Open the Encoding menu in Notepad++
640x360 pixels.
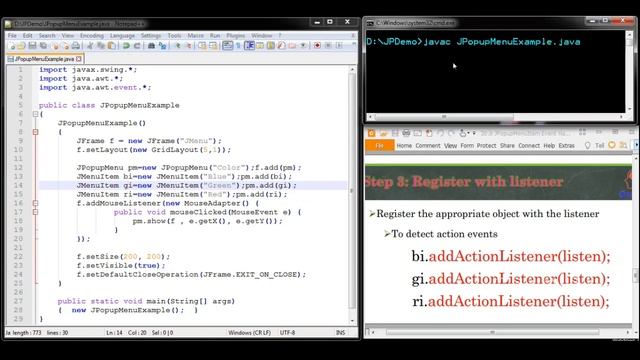(x=92, y=36)
